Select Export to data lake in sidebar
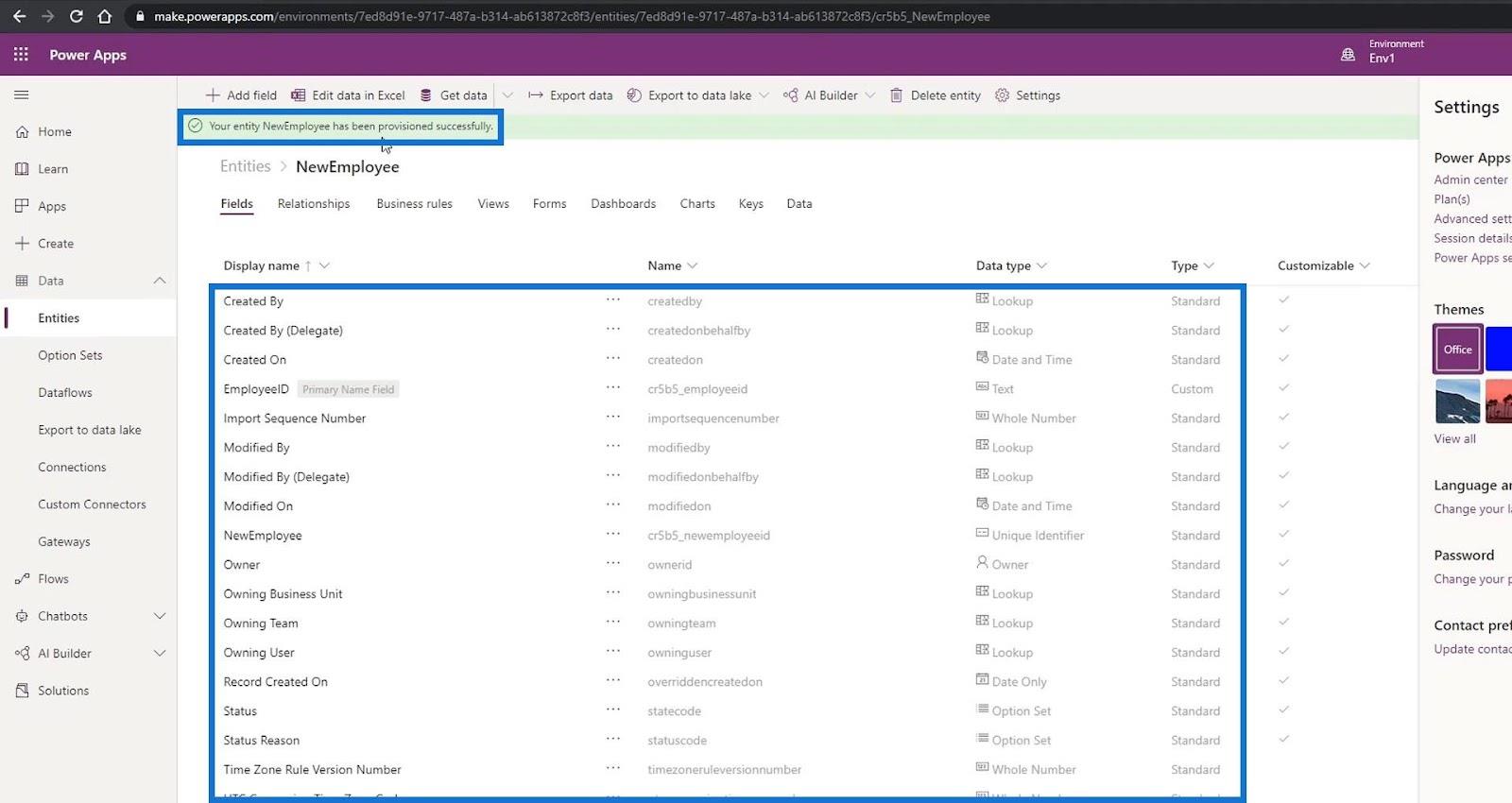Image resolution: width=1512 pixels, height=803 pixels. click(x=88, y=430)
